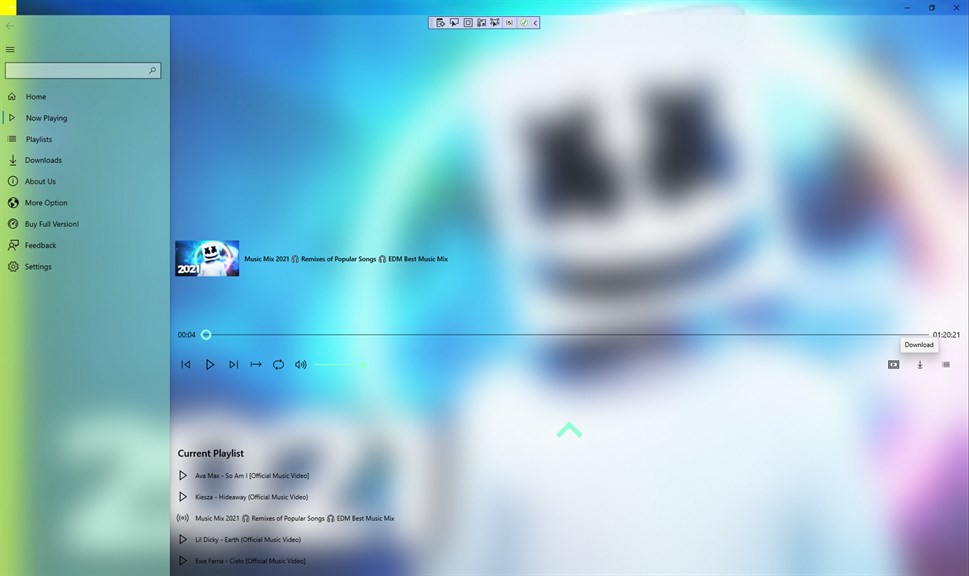Collapse the debug toolbar with chevron

pos(535,23)
